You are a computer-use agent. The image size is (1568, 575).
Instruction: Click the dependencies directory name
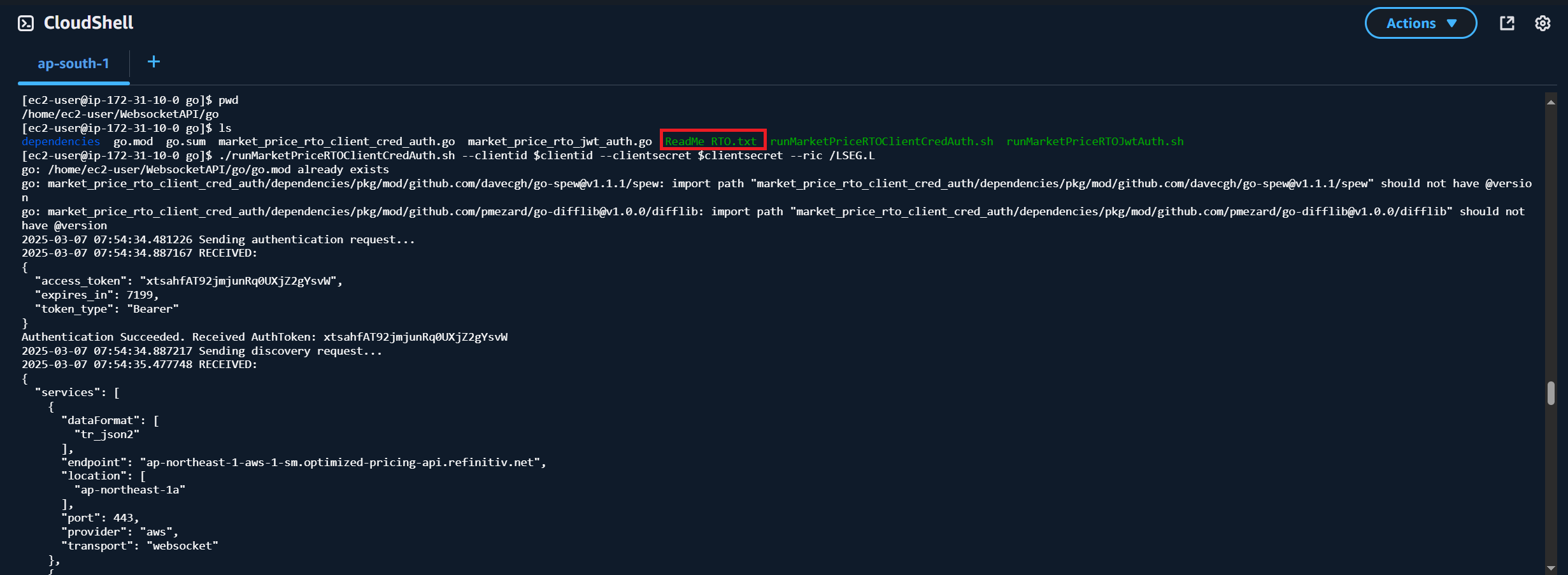(x=61, y=141)
